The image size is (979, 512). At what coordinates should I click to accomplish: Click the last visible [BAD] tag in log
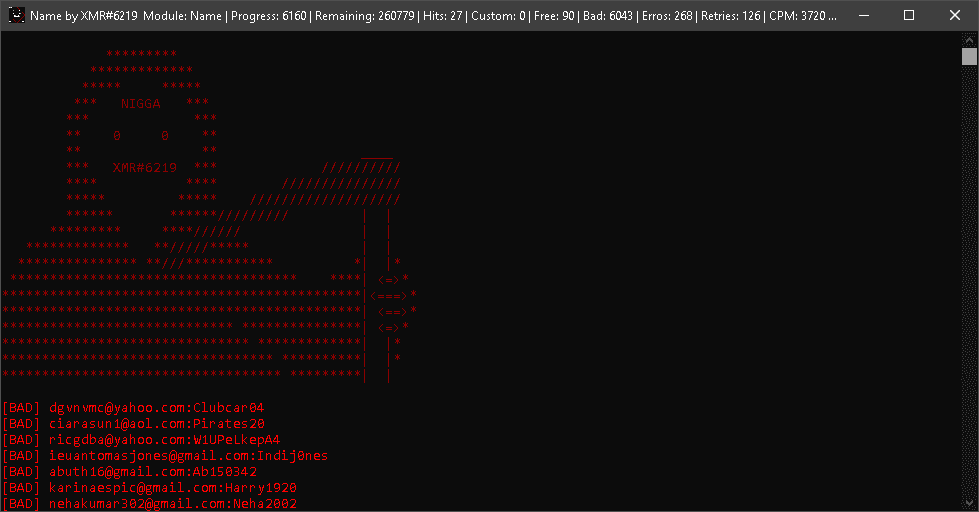(x=21, y=503)
